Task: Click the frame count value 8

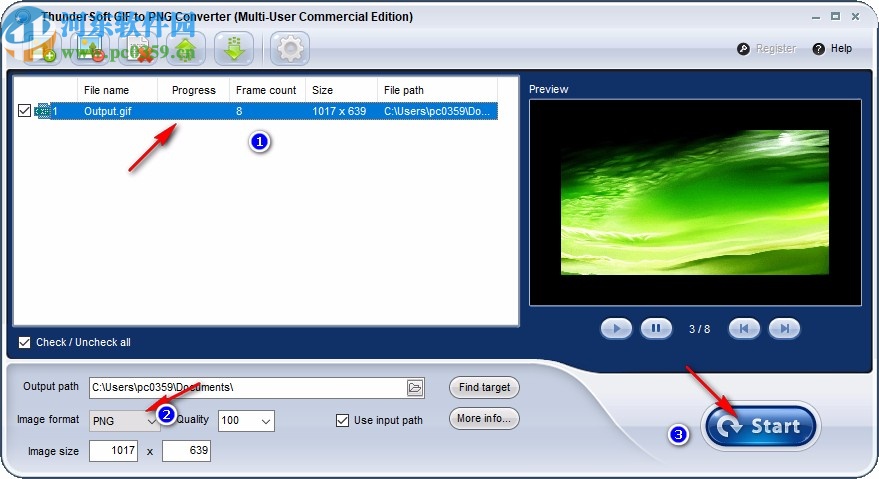Action: (x=239, y=111)
